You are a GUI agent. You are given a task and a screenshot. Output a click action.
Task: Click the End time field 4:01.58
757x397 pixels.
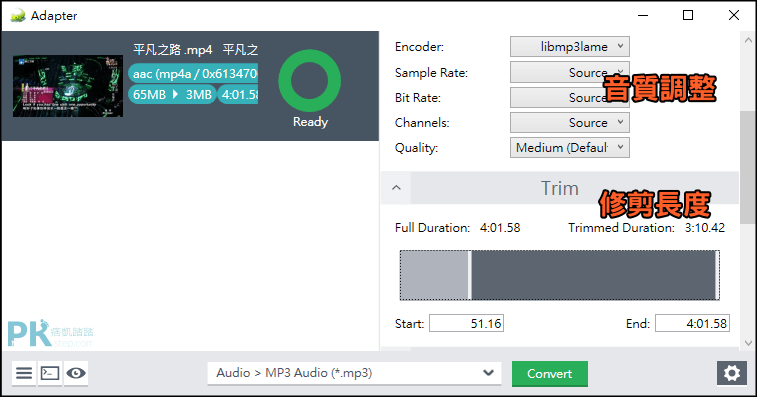point(692,324)
